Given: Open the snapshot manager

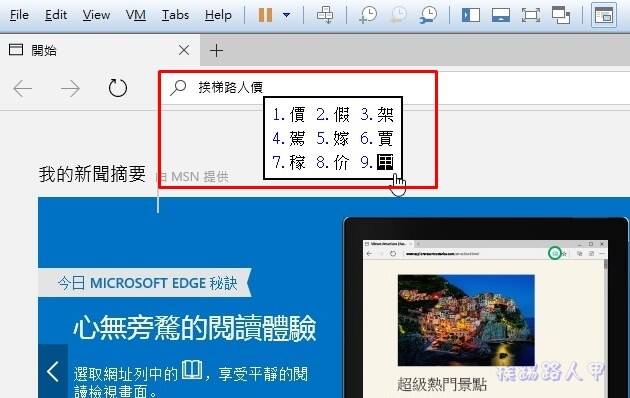Looking at the screenshot, I should click(428, 15).
